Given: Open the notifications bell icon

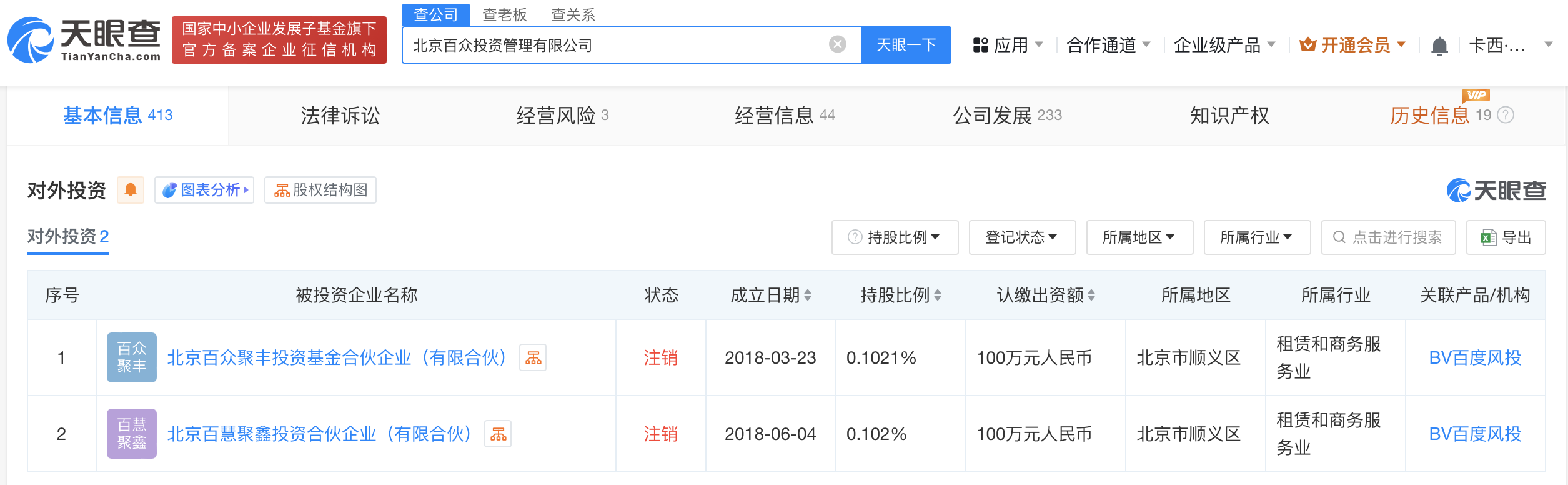Looking at the screenshot, I should [x=1439, y=46].
